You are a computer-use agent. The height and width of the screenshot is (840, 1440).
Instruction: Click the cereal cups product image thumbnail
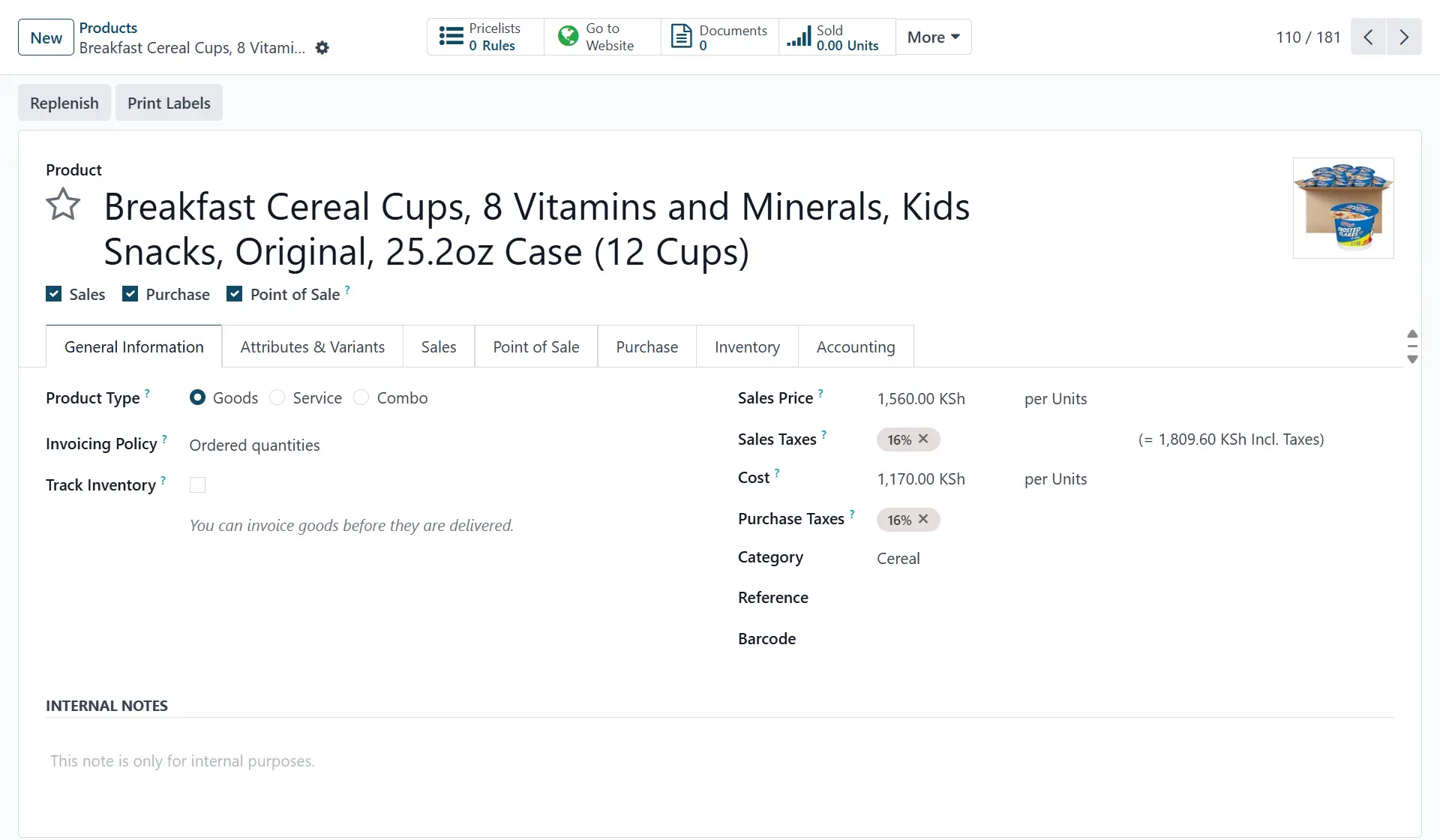point(1342,208)
